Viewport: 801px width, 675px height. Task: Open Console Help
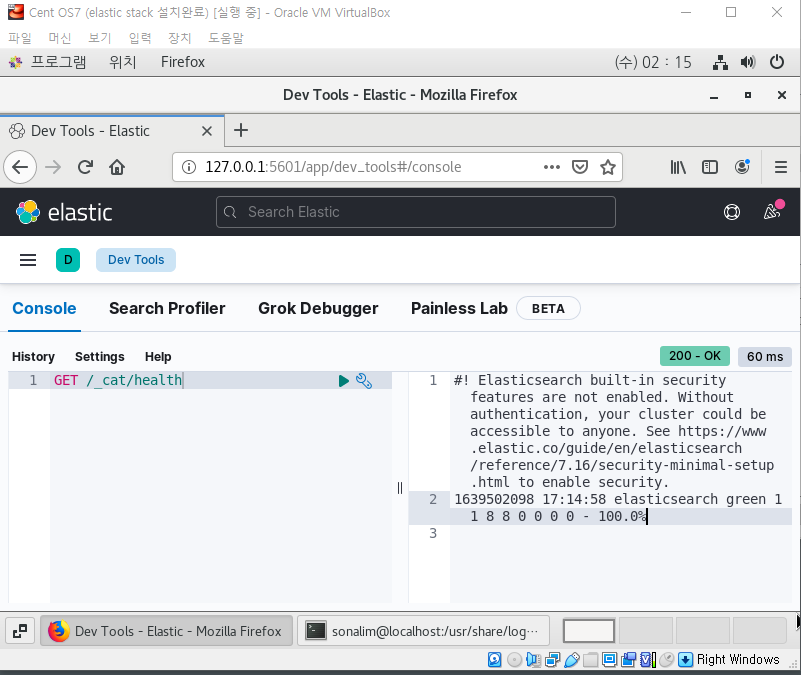tap(158, 357)
